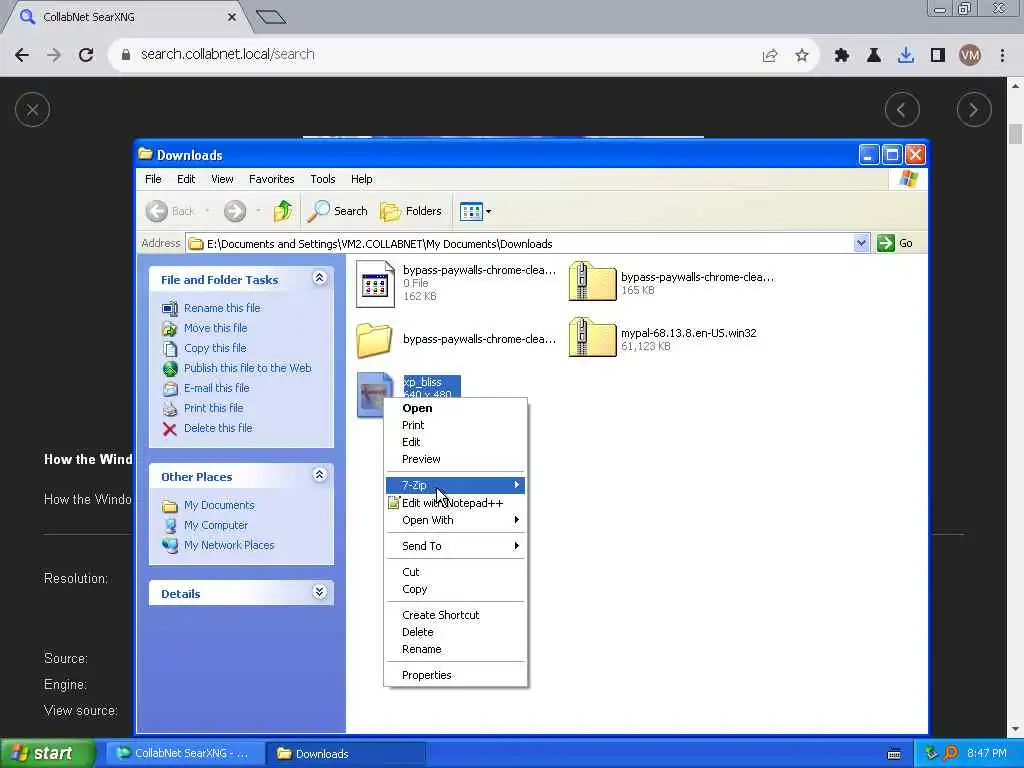Collapse the File and Folder Tasks panel
The height and width of the screenshot is (768, 1024).
[319, 278]
